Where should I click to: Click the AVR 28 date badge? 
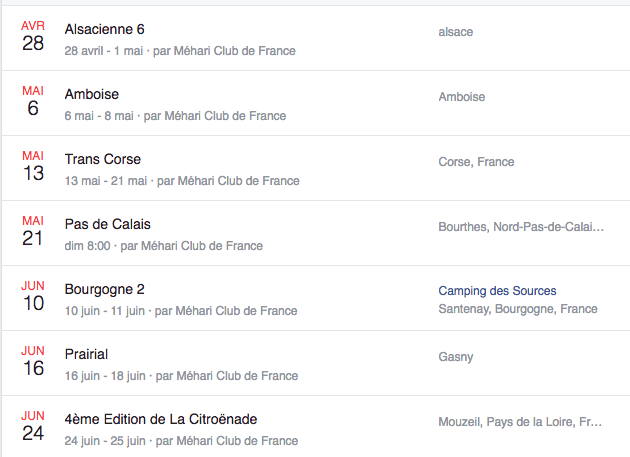point(33,37)
